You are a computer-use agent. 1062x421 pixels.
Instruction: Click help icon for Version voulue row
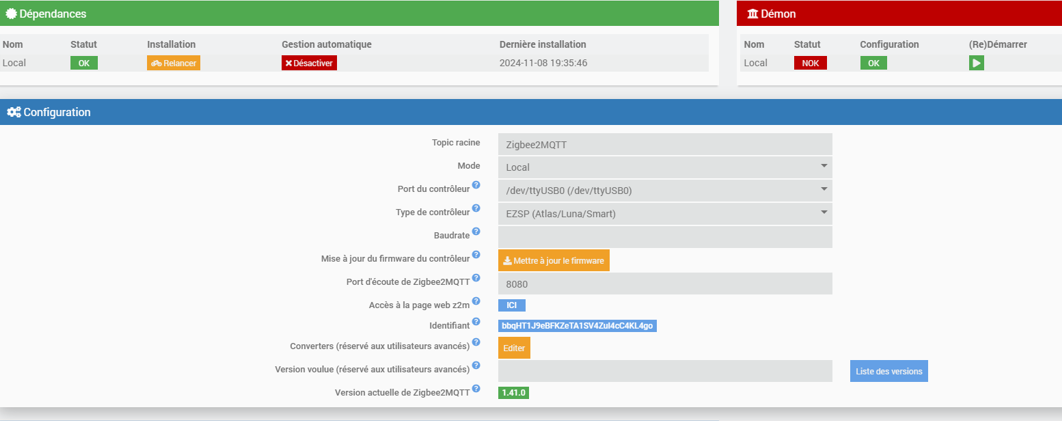click(x=476, y=365)
